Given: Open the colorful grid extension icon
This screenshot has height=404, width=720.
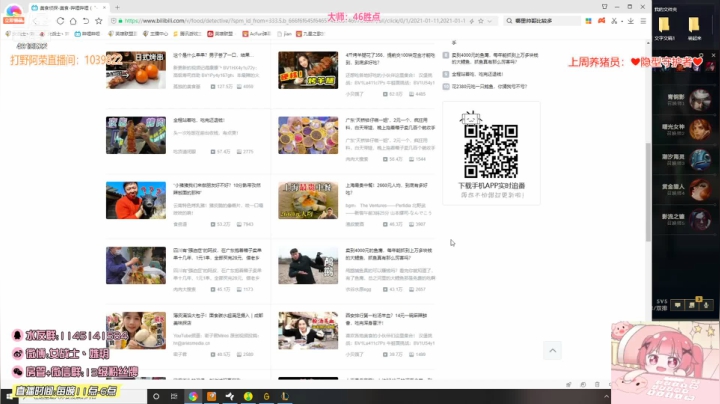Looking at the screenshot, I should click(588, 21).
